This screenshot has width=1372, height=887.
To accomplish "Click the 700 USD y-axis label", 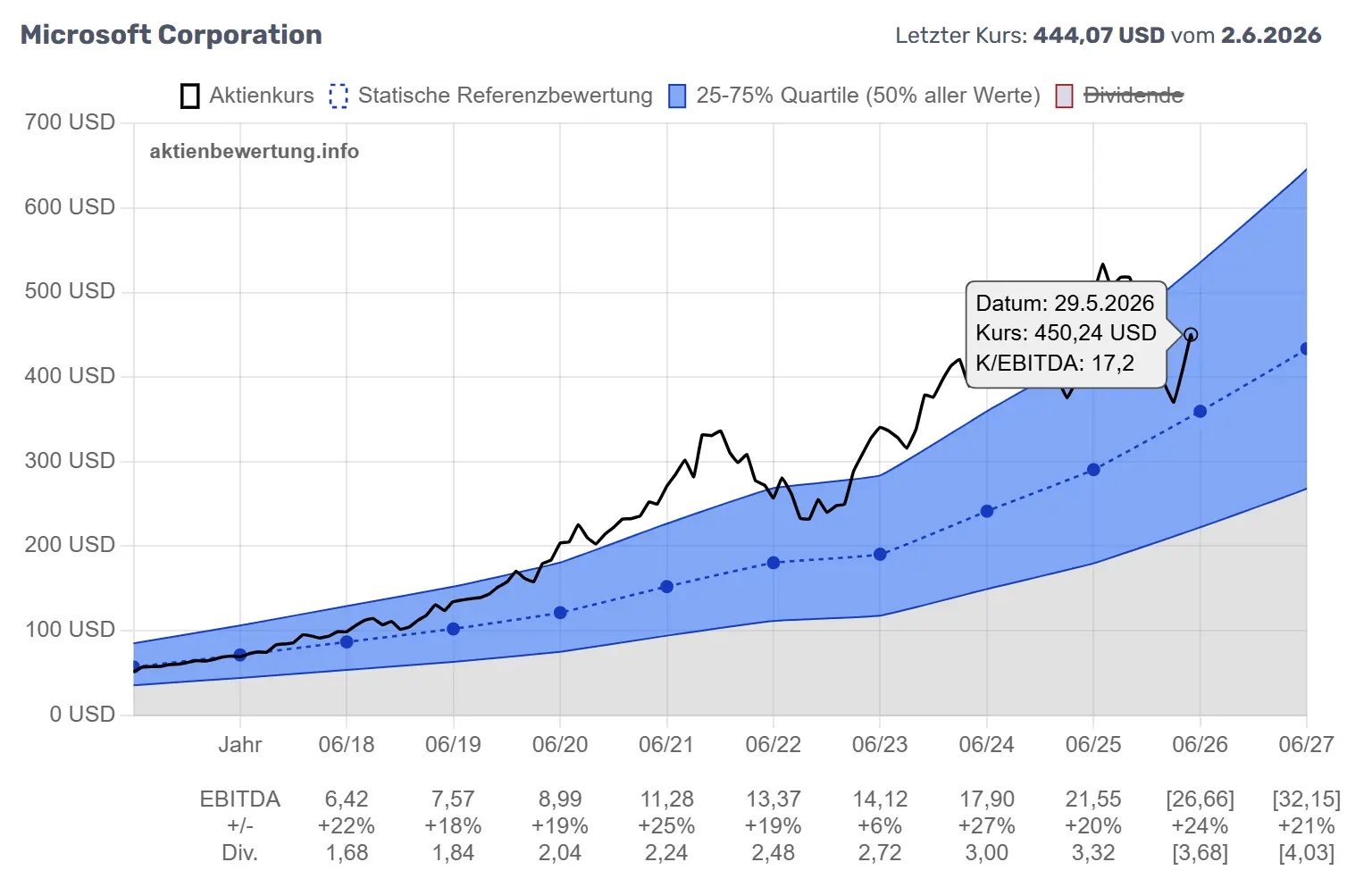I will [70, 122].
